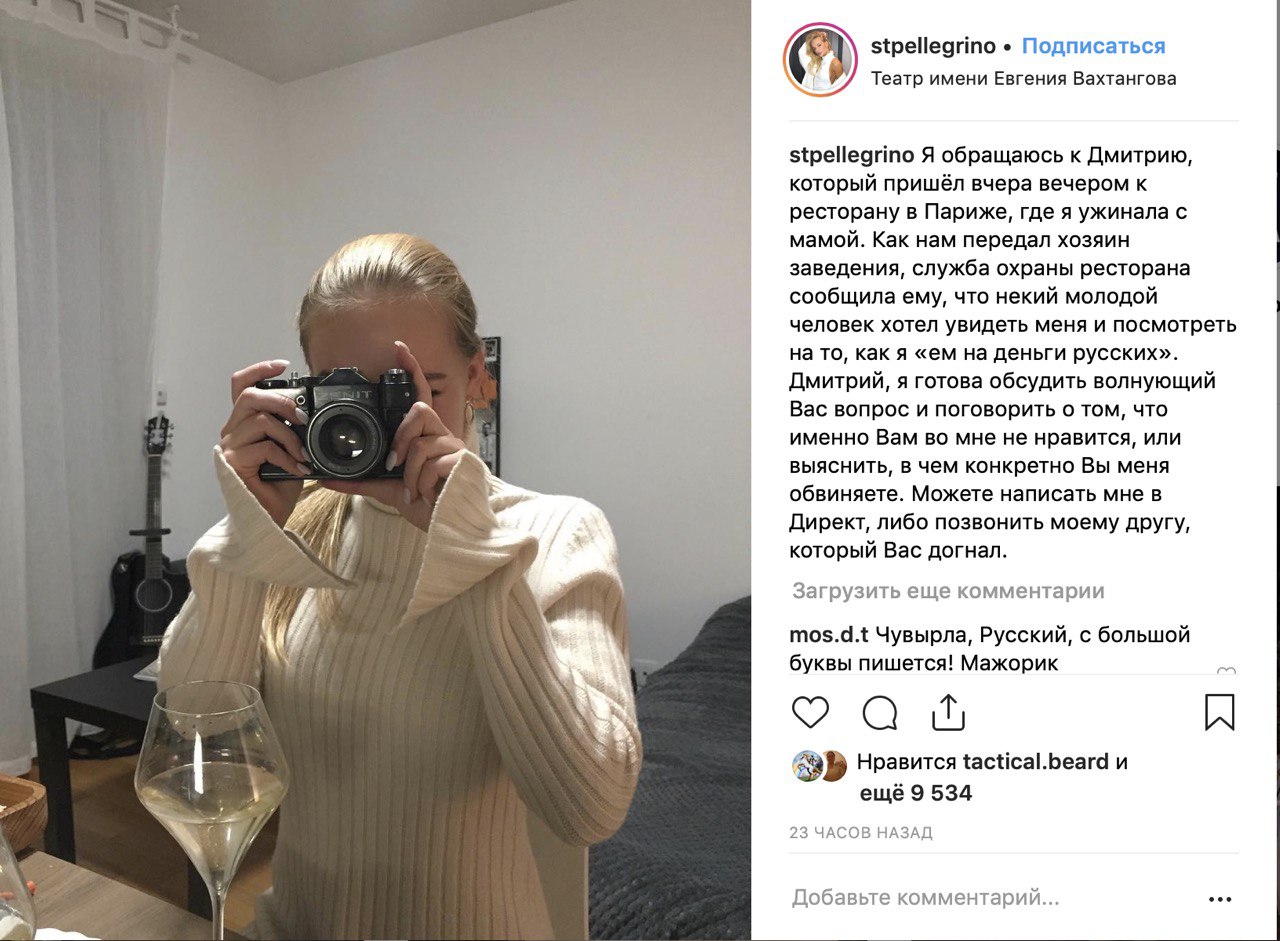Open comments via speech bubble icon
Viewport: 1280px width, 941px height.
[880, 713]
